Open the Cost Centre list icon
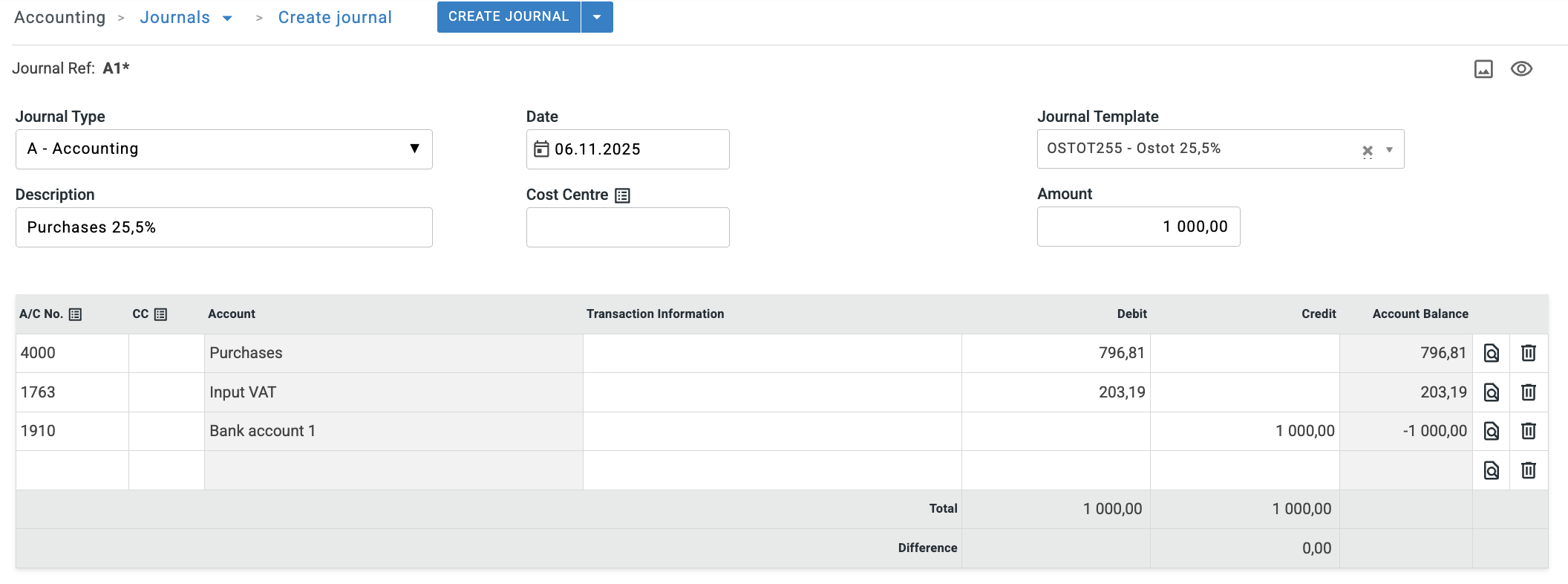 pyautogui.click(x=622, y=195)
